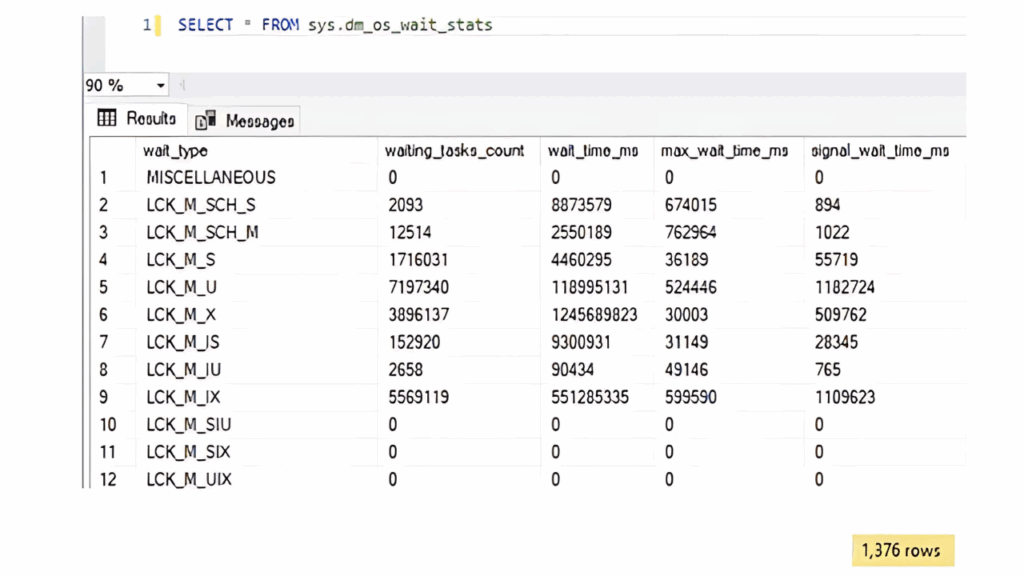Click the grid icon on the Results tab
The width and height of the screenshot is (1024, 576).
[x=107, y=119]
